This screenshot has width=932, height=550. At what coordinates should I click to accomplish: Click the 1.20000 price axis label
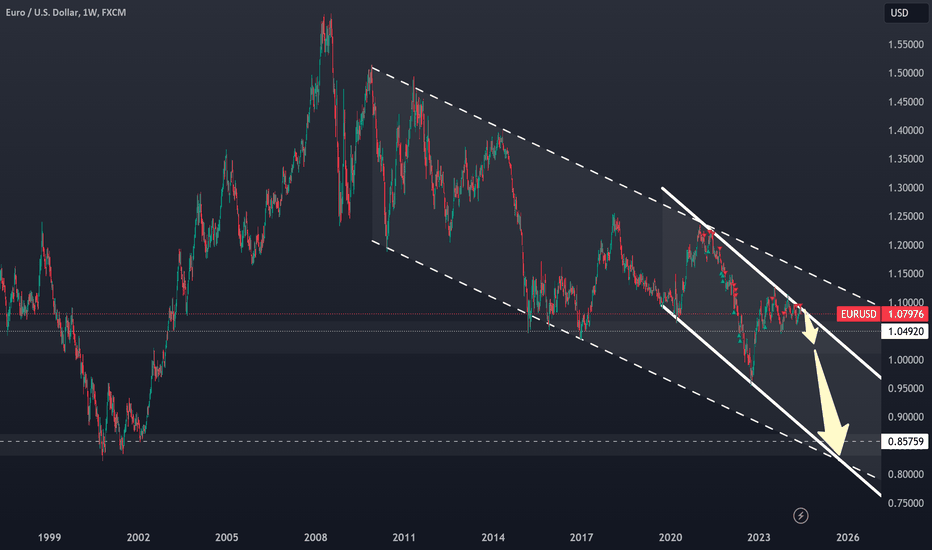coord(906,245)
